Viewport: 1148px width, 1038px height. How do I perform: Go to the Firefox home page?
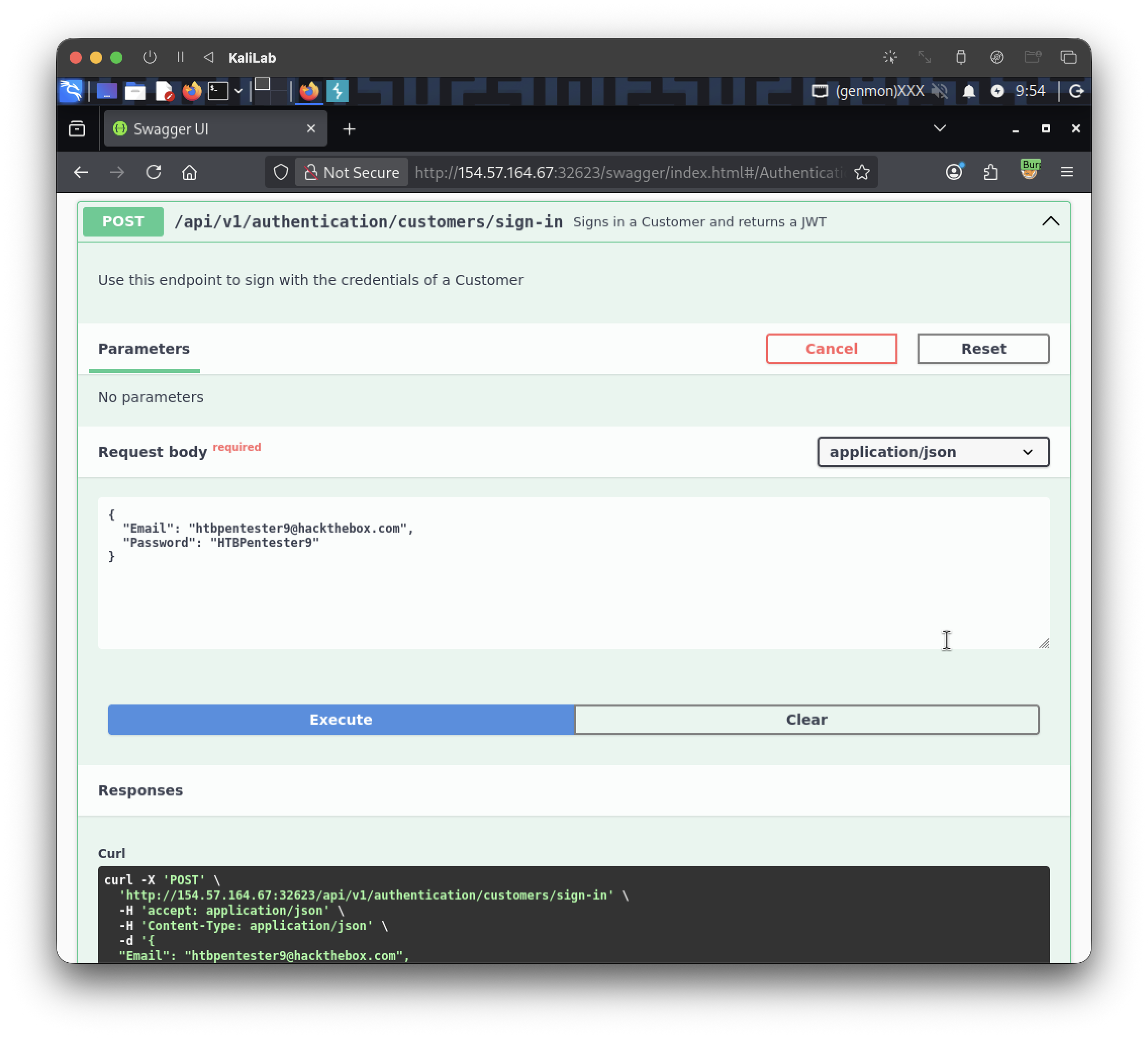pyautogui.click(x=189, y=172)
